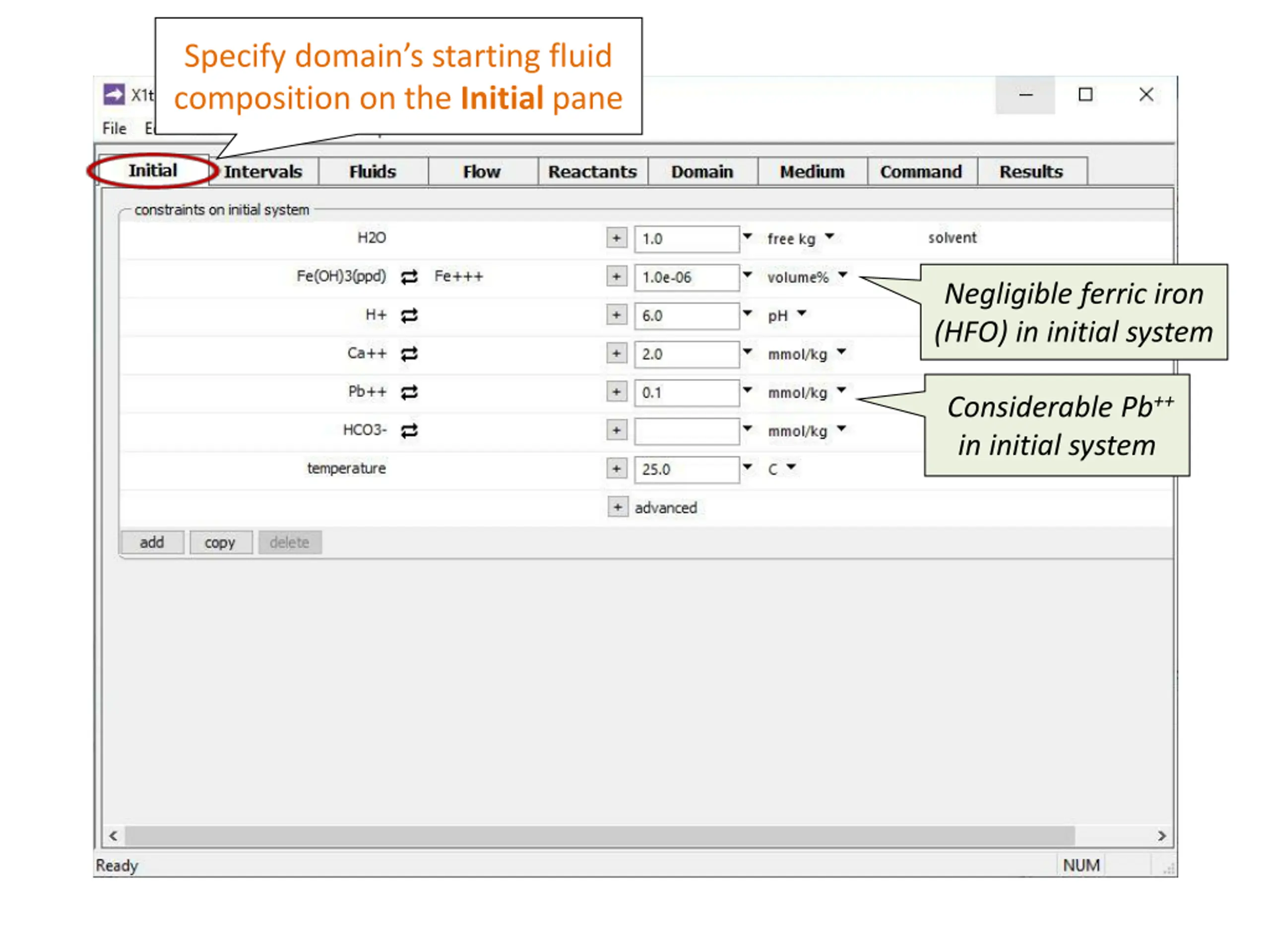Click the Fe+++ swapped species label
The width and height of the screenshot is (1270, 952).
(459, 277)
